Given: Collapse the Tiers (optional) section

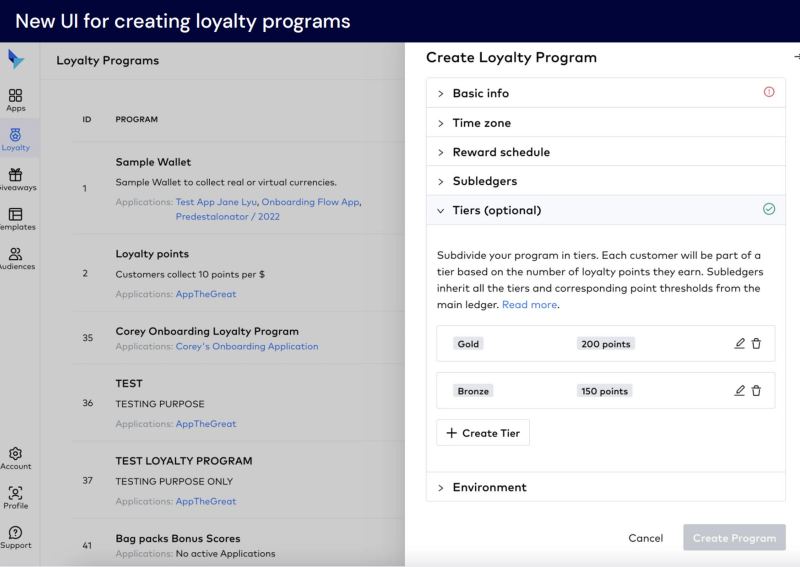Looking at the screenshot, I should (x=606, y=210).
